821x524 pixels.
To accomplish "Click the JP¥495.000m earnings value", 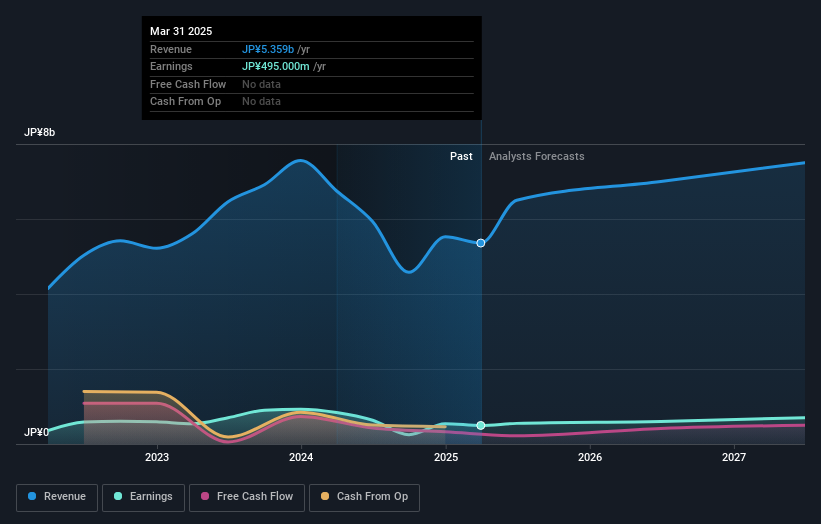I will pos(276,66).
